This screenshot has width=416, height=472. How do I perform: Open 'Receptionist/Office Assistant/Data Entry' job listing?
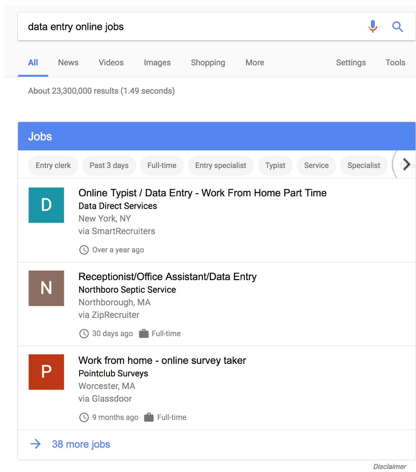[x=168, y=277]
